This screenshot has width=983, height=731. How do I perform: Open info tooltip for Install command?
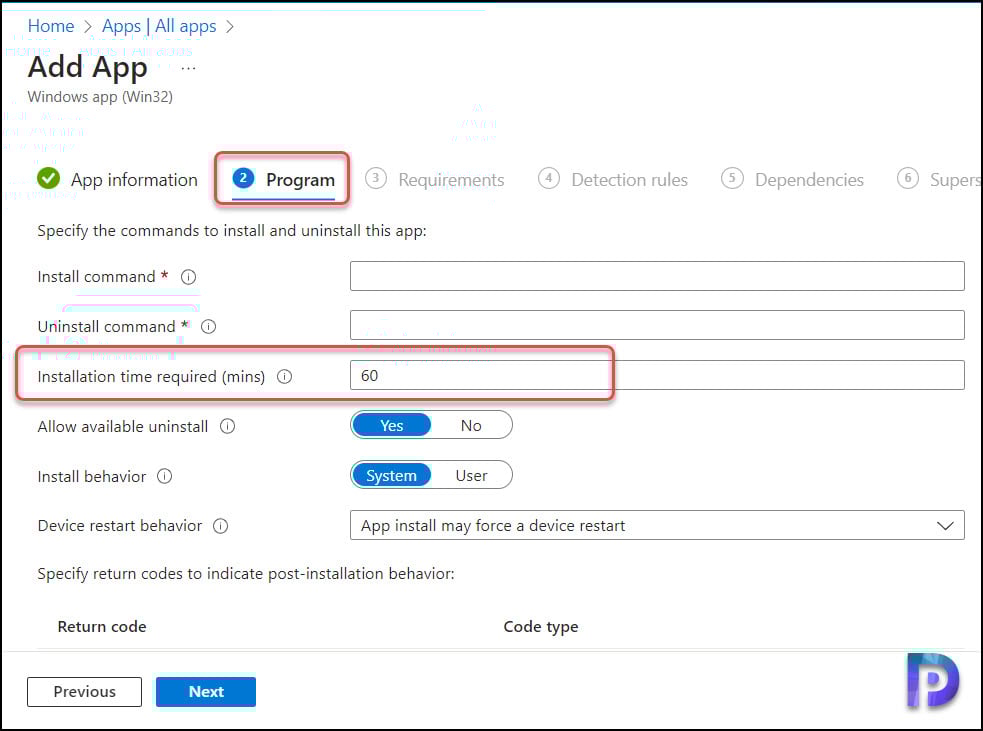click(188, 276)
